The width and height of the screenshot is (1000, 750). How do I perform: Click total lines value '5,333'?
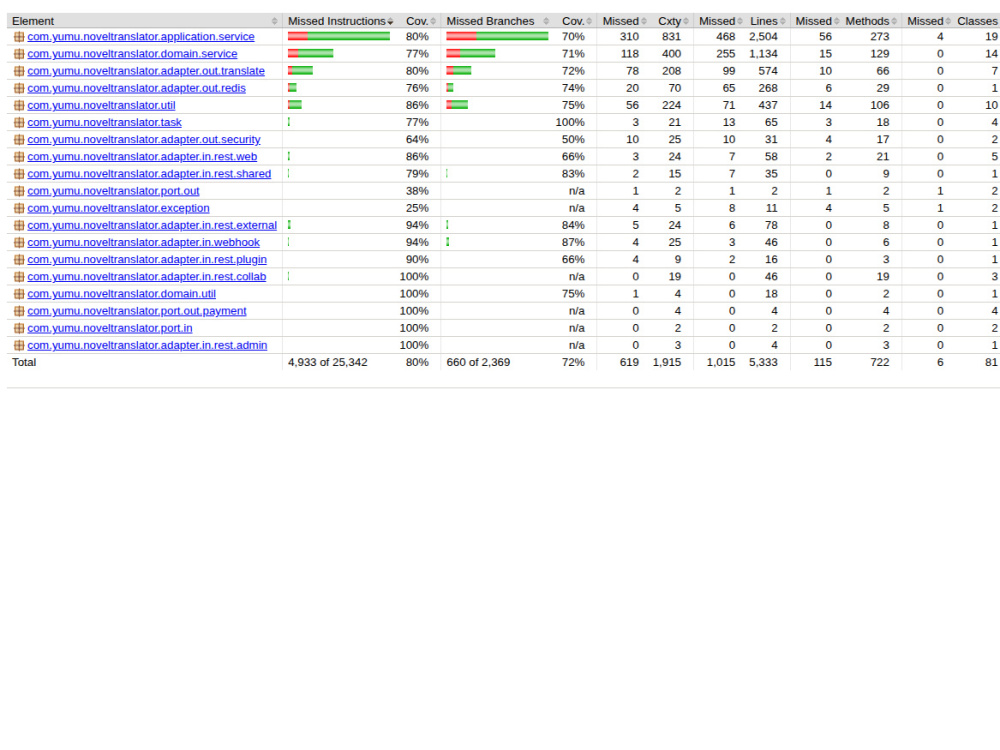[x=763, y=362]
